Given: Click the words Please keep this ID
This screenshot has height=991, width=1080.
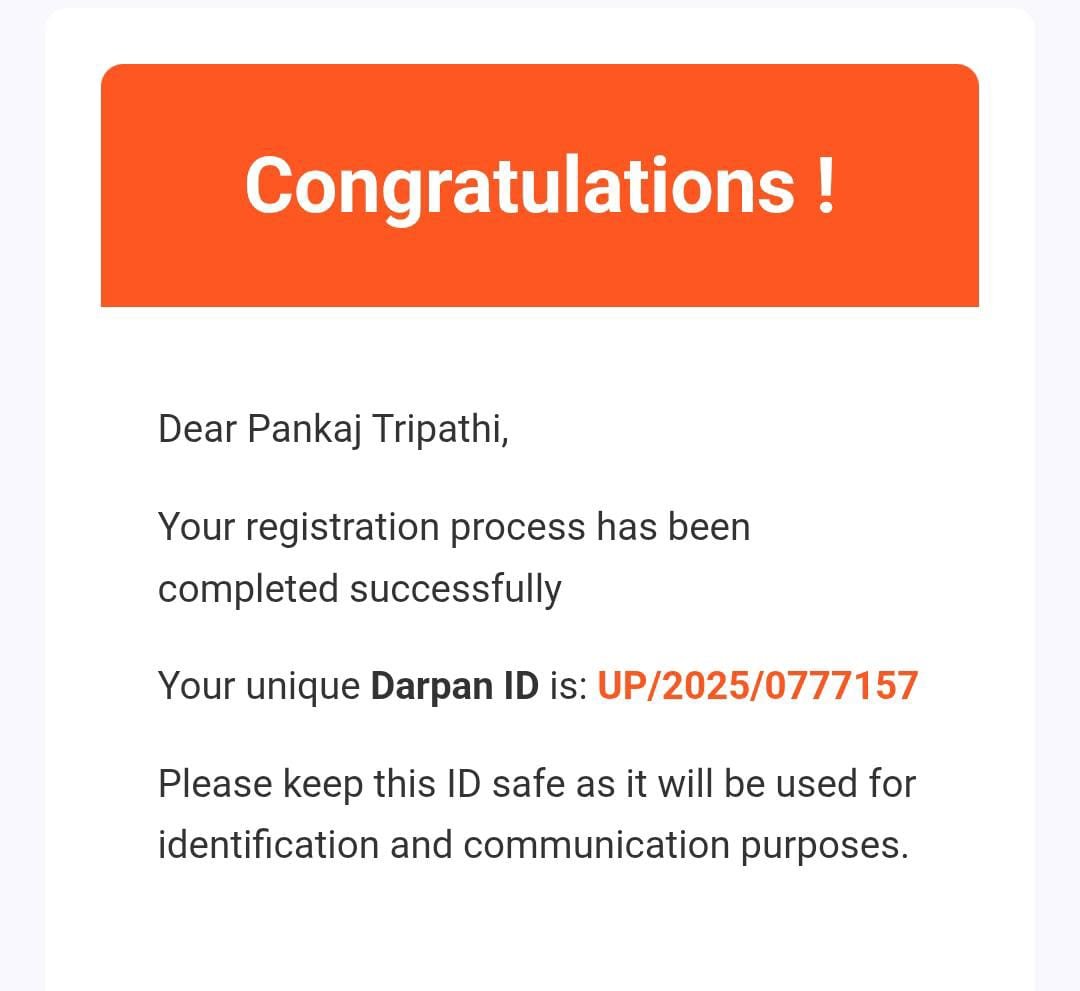Looking at the screenshot, I should point(295,783).
